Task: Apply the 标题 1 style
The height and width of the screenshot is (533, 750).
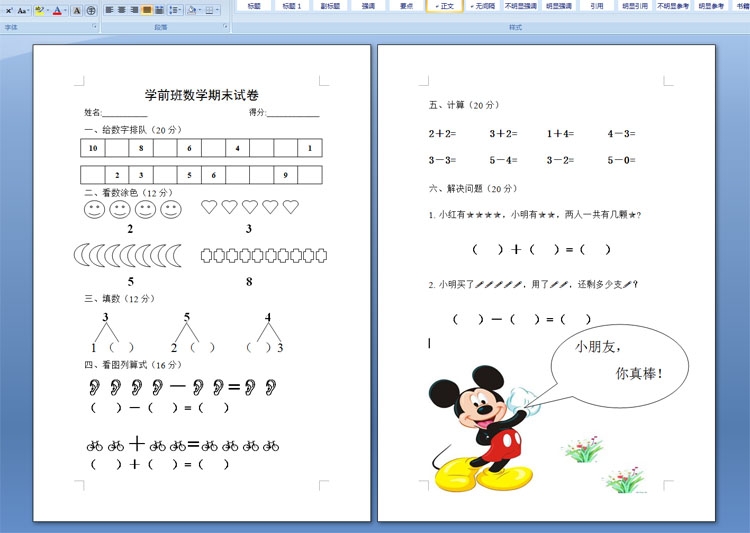Action: coord(292,6)
